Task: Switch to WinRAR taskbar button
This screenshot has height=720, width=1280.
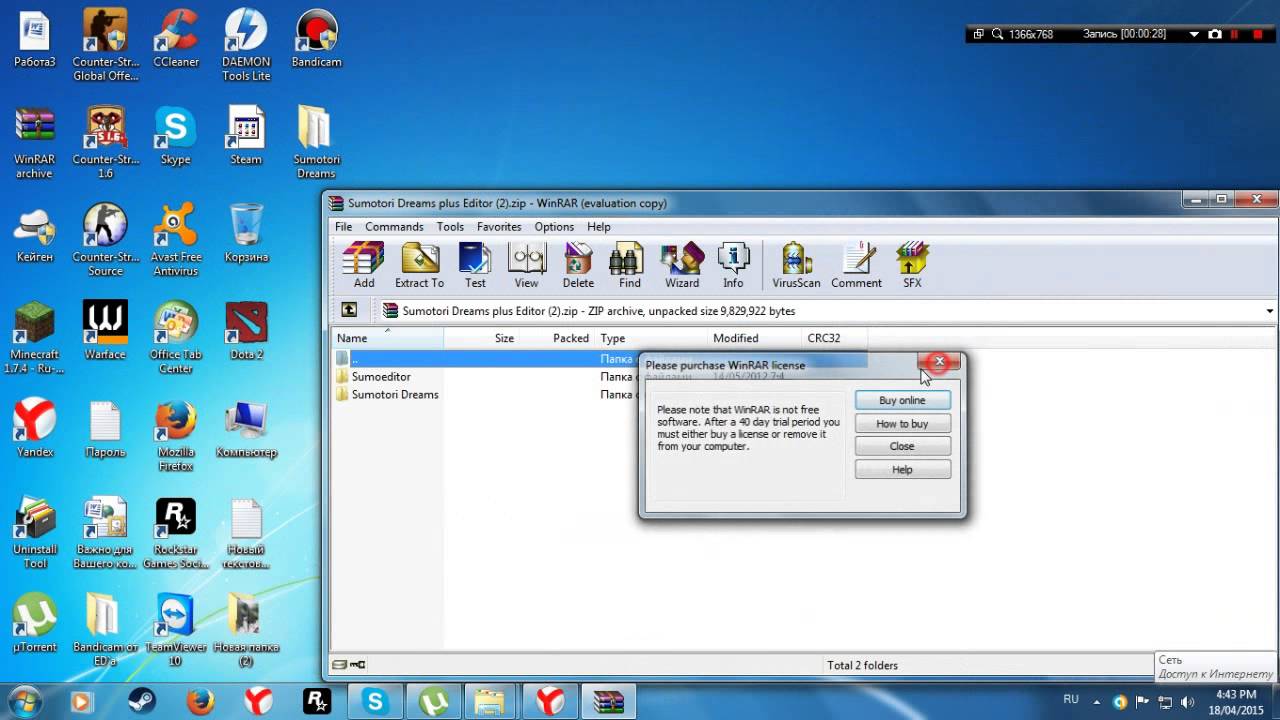Action: tap(607, 702)
